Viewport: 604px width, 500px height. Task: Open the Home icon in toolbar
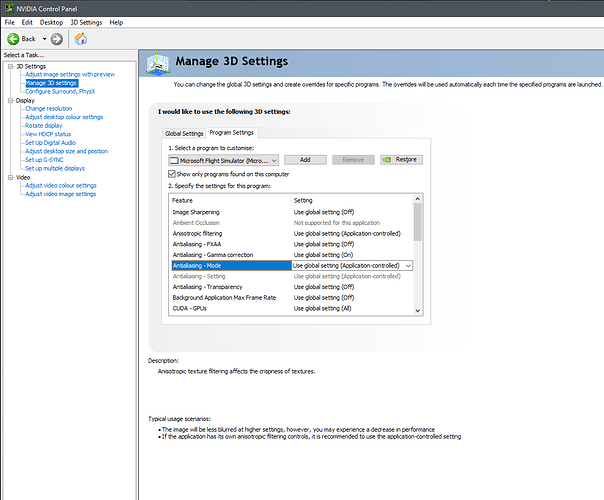coord(81,39)
